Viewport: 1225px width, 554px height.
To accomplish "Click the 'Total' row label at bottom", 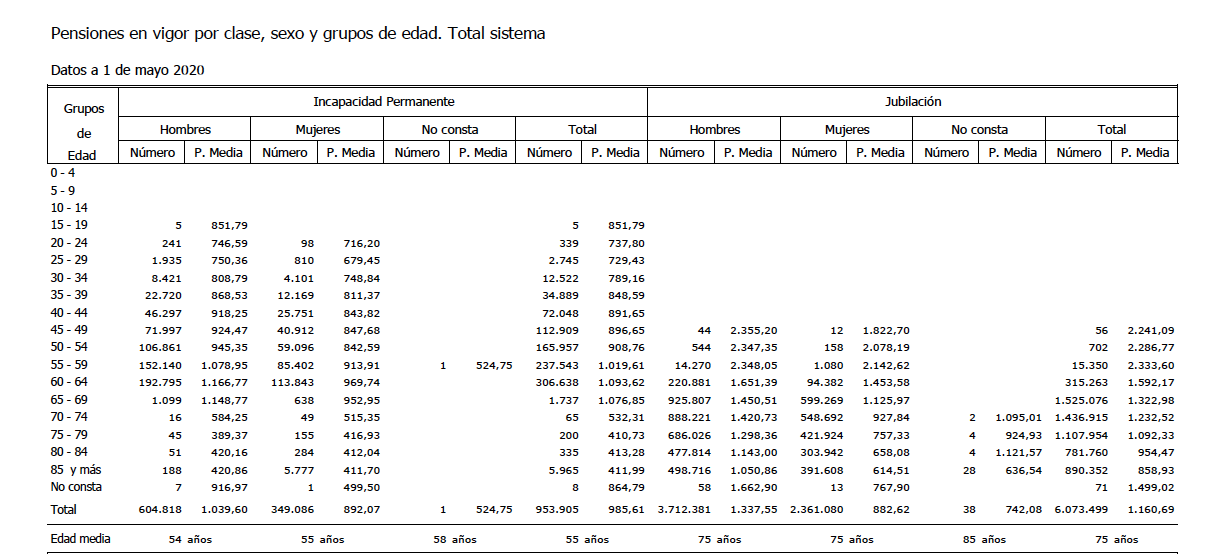I will pos(66,509).
